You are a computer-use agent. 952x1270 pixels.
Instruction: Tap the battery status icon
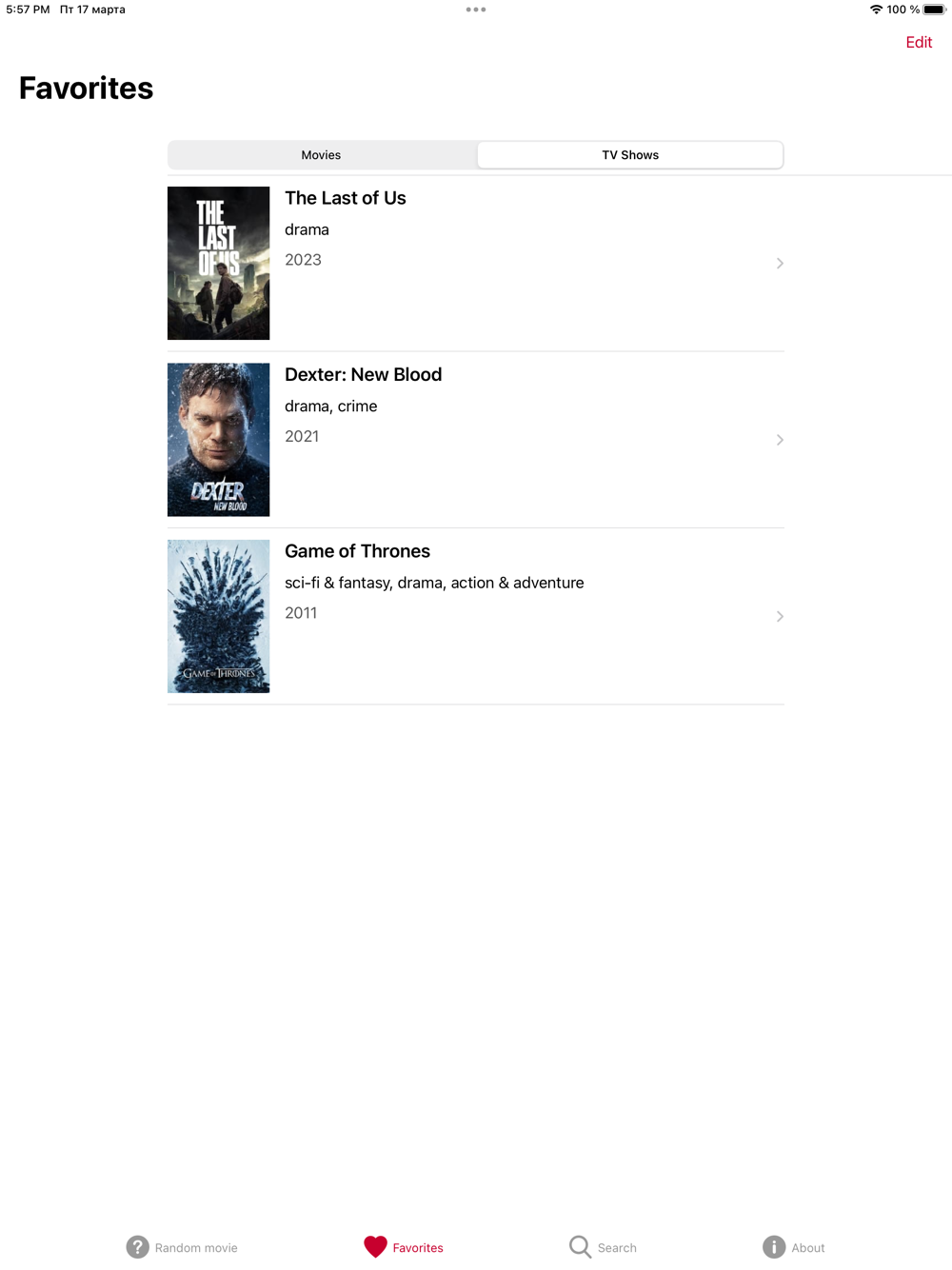935,10
